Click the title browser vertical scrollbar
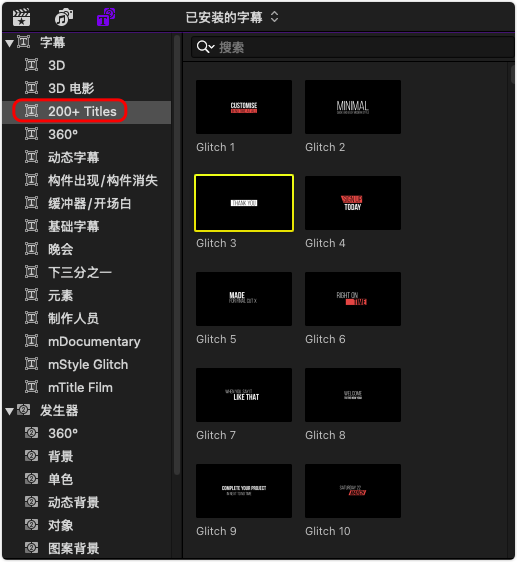 pos(512,74)
